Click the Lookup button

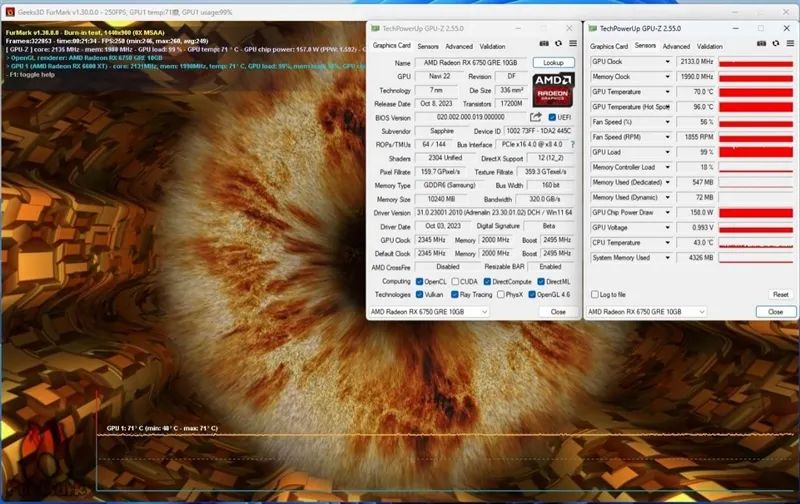(x=554, y=62)
